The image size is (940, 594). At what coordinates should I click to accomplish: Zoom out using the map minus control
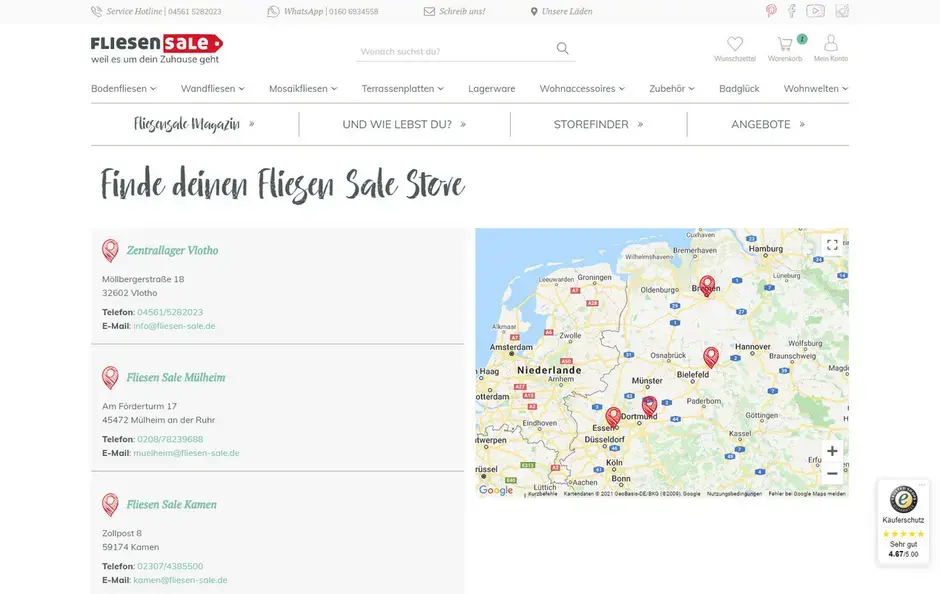click(x=832, y=472)
